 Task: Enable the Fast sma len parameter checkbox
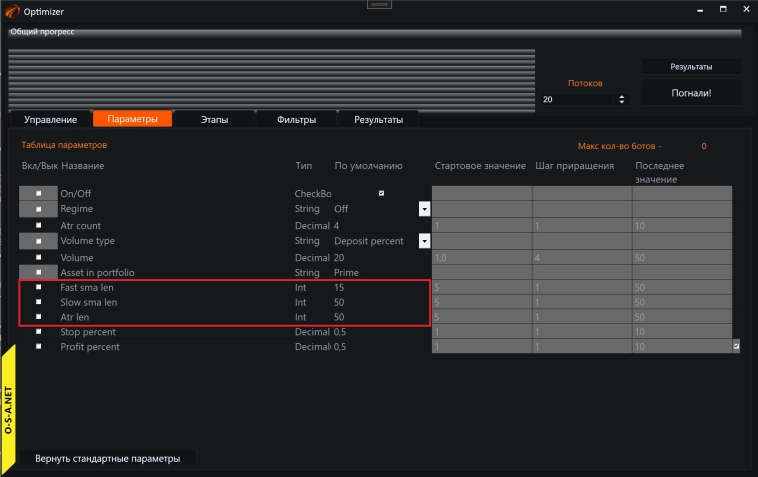(x=39, y=287)
